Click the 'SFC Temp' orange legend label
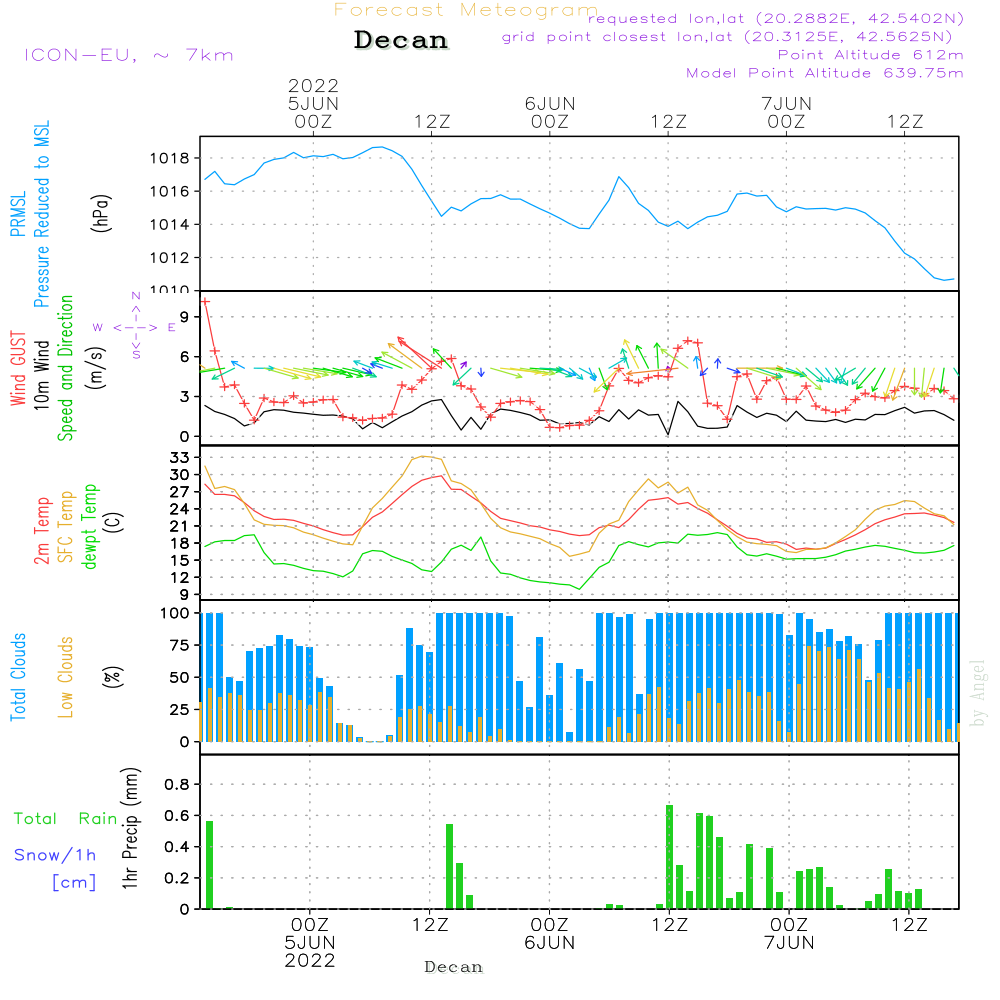This screenshot has width=1000, height=1000. click(66, 527)
